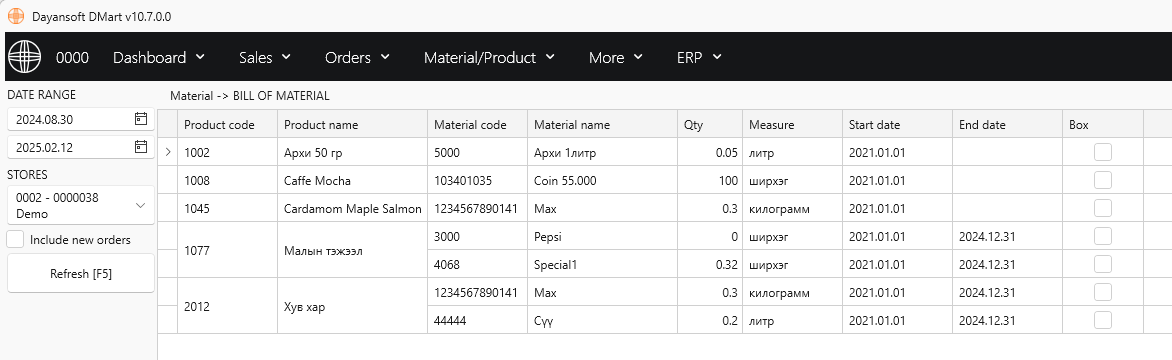Click the globe logo in the navigation bar
The width and height of the screenshot is (1172, 360).
(24, 57)
